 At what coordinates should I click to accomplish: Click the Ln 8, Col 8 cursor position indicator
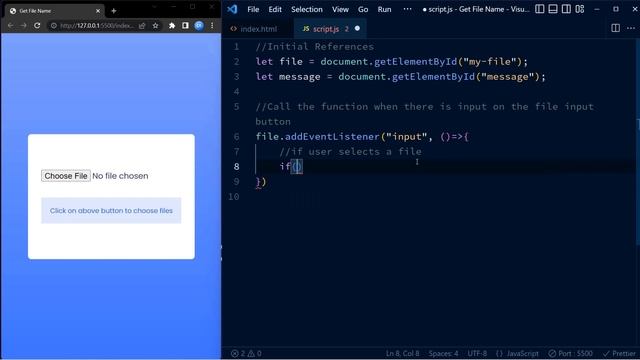tap(402, 353)
